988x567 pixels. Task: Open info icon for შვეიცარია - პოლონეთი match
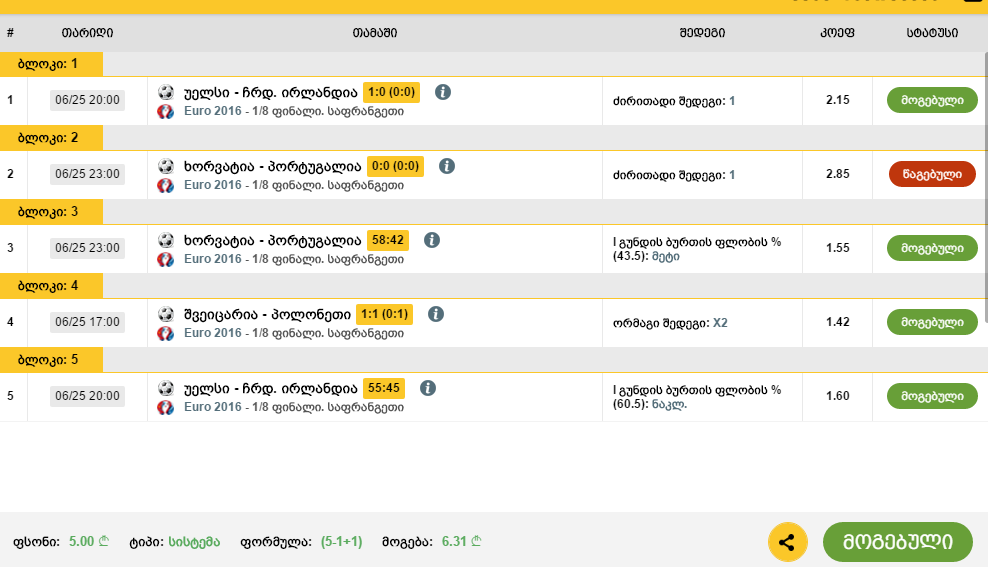coord(435,314)
